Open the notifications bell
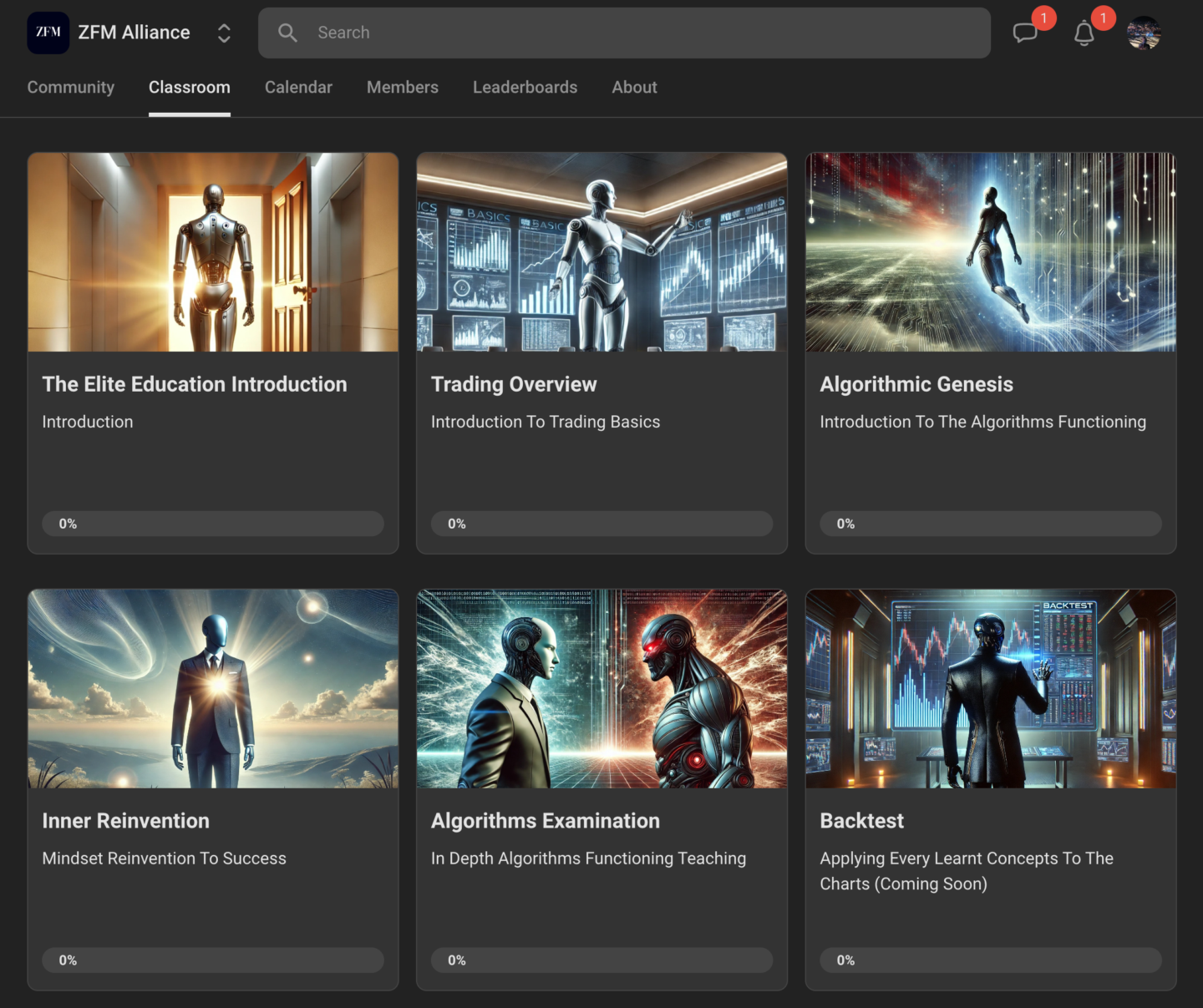Viewport: 1203px width, 1008px height. (x=1084, y=33)
